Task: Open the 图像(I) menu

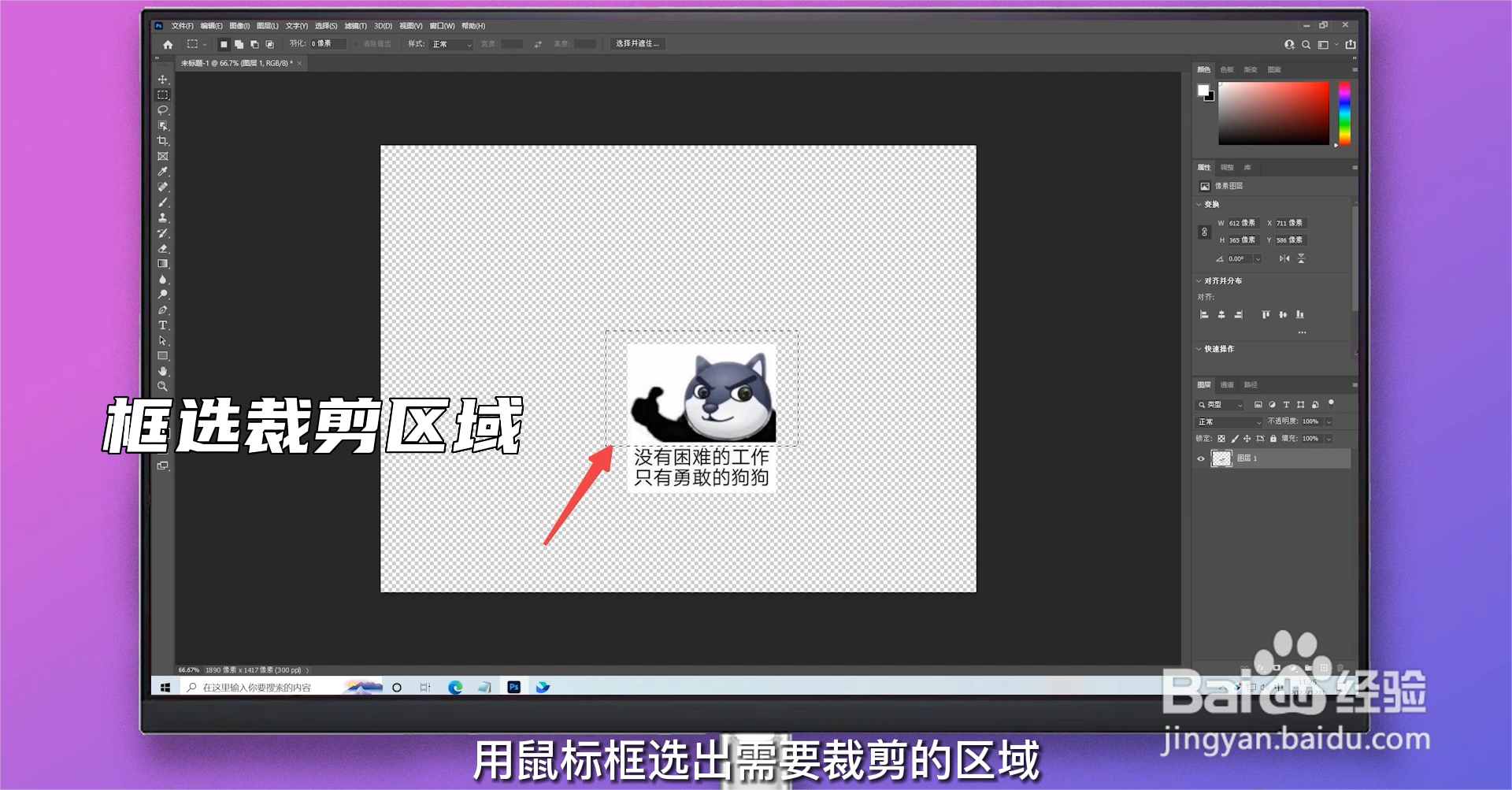Action: [x=239, y=26]
